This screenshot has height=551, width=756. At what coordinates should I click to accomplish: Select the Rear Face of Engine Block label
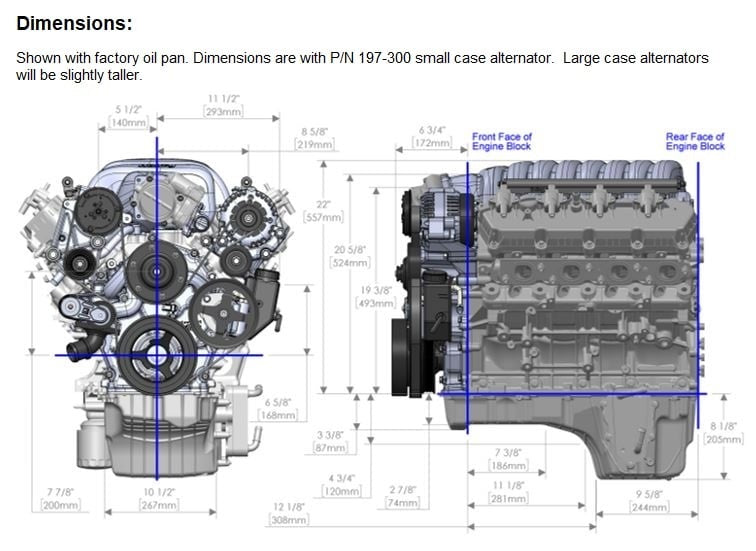695,142
